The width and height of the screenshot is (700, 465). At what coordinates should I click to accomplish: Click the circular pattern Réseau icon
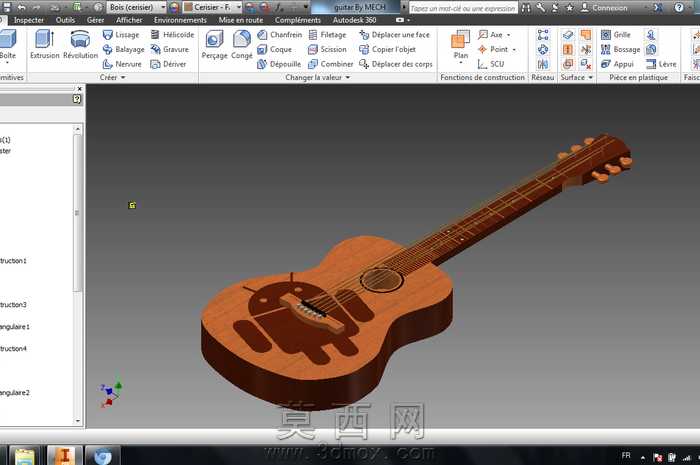point(543,49)
